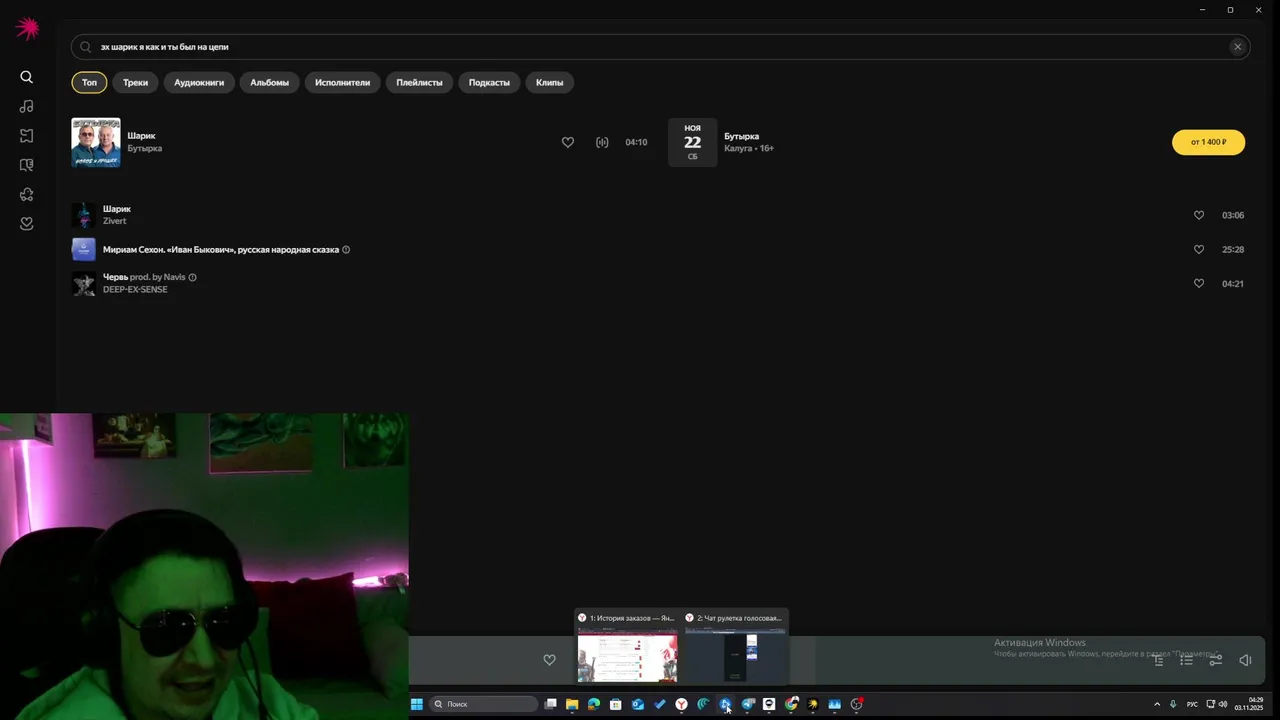Like the current track in the player bar
Image resolution: width=1280 pixels, height=720 pixels.
click(549, 660)
